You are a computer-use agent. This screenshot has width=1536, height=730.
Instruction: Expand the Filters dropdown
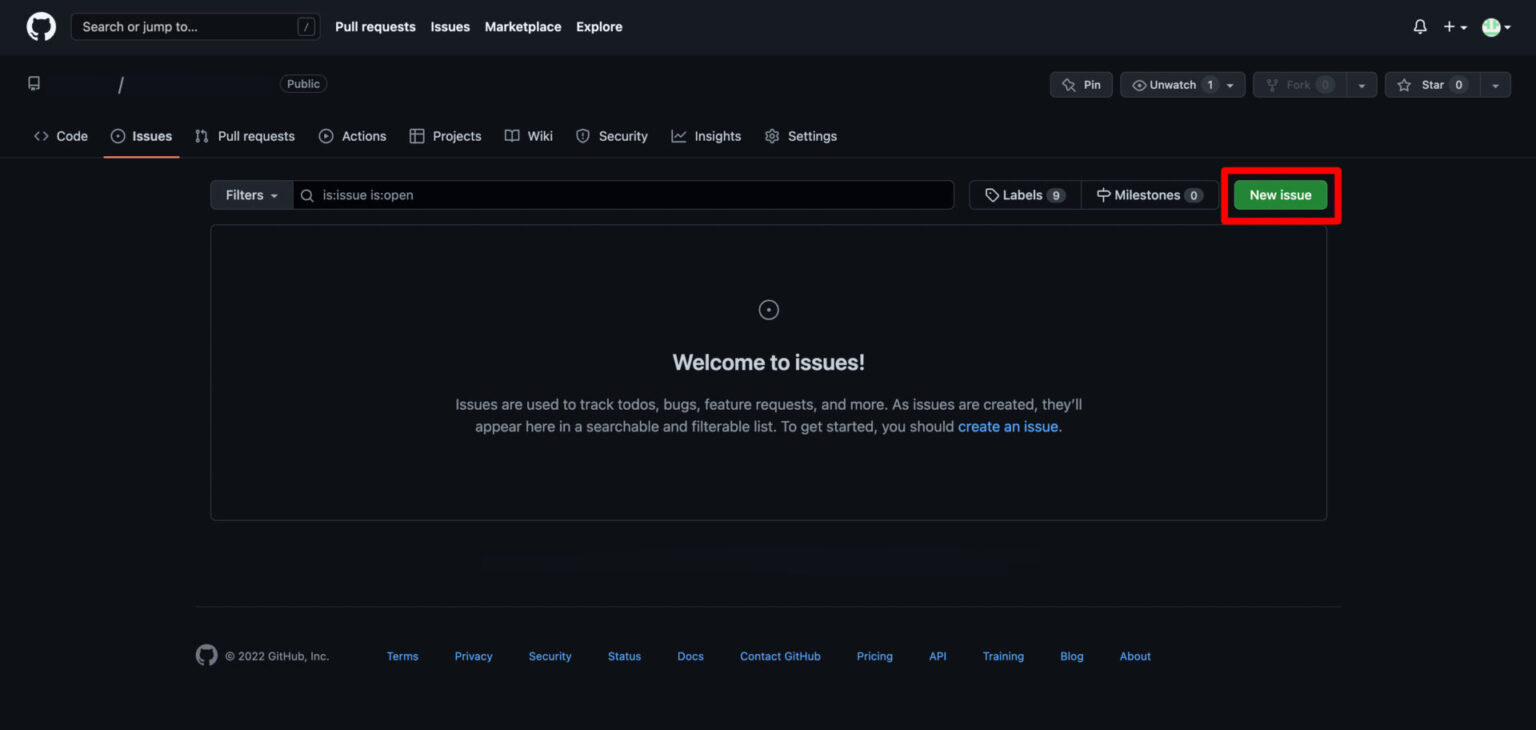251,195
